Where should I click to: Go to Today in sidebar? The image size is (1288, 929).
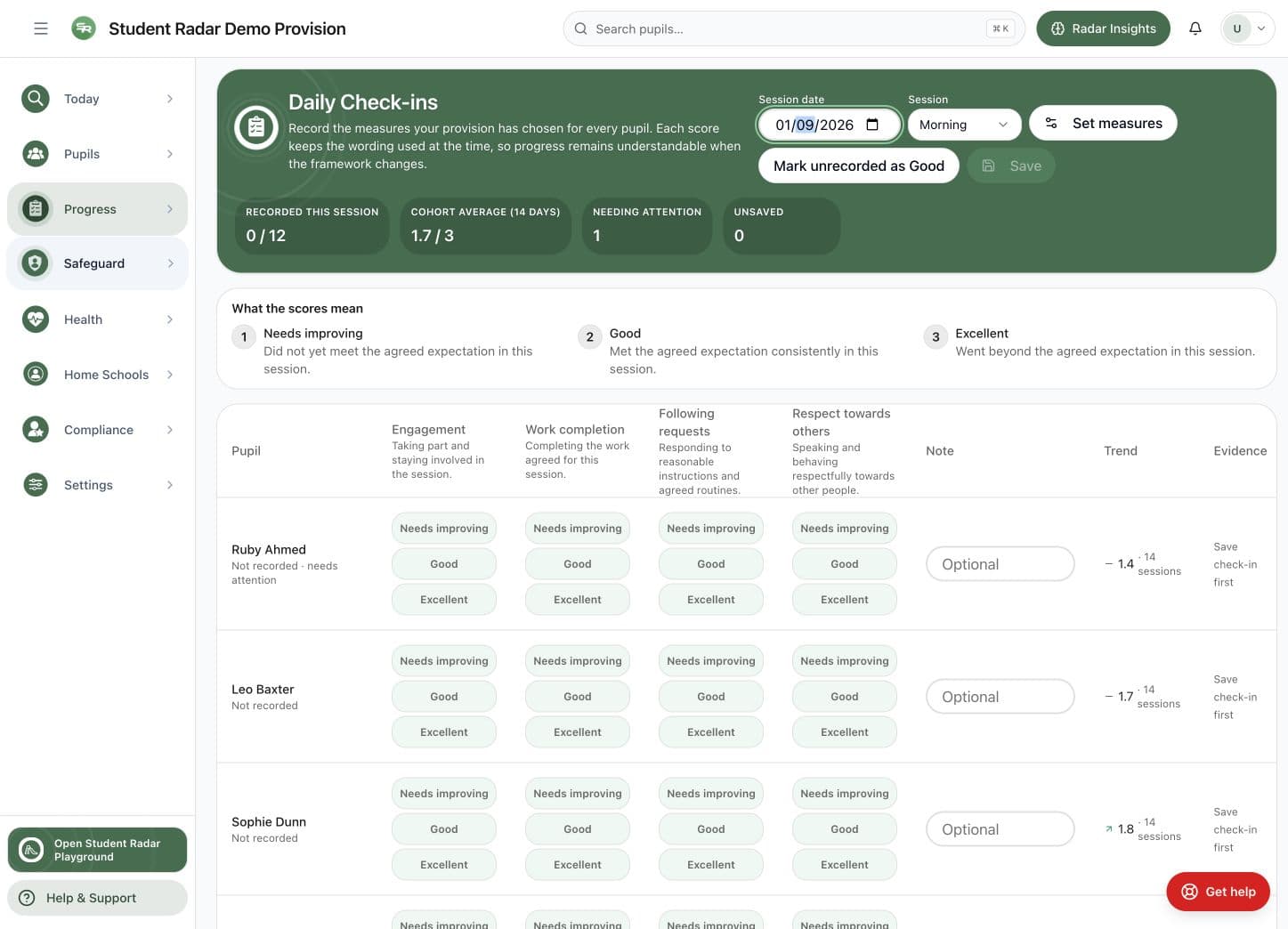98,99
